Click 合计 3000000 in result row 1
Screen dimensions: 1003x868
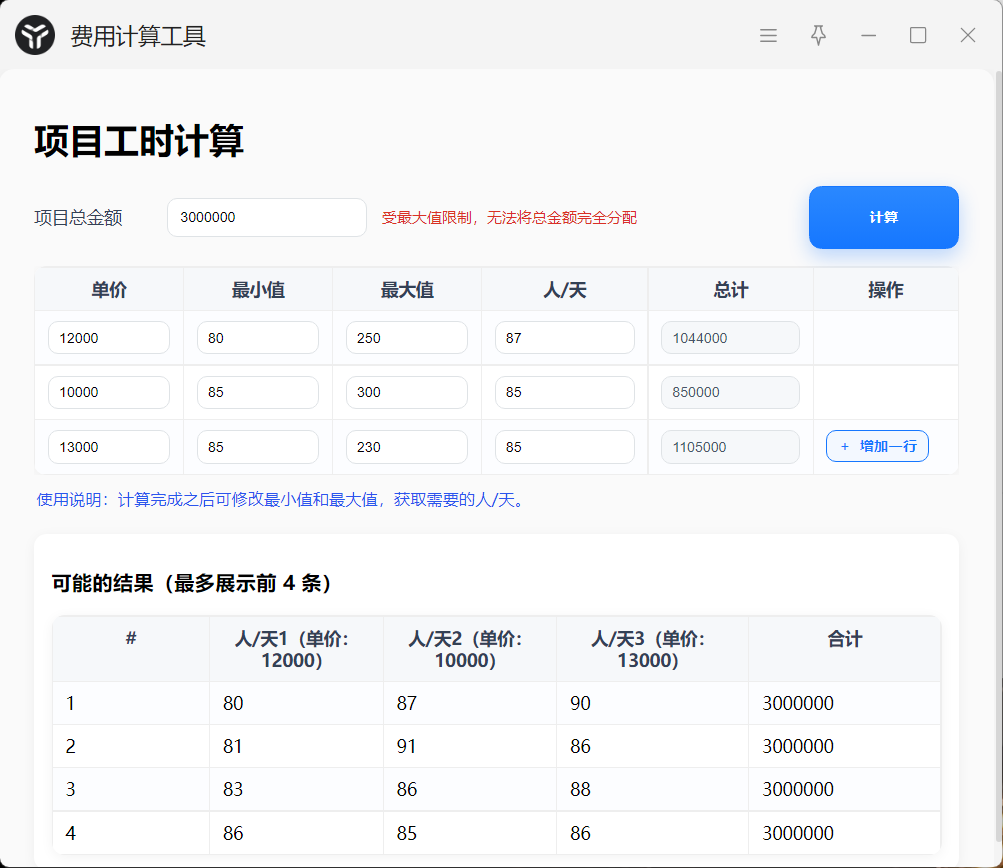pyautogui.click(x=798, y=703)
